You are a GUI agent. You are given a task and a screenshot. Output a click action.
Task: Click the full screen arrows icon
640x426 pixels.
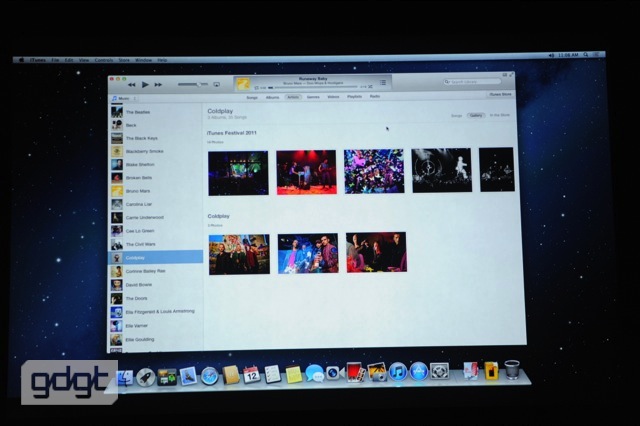tap(511, 74)
